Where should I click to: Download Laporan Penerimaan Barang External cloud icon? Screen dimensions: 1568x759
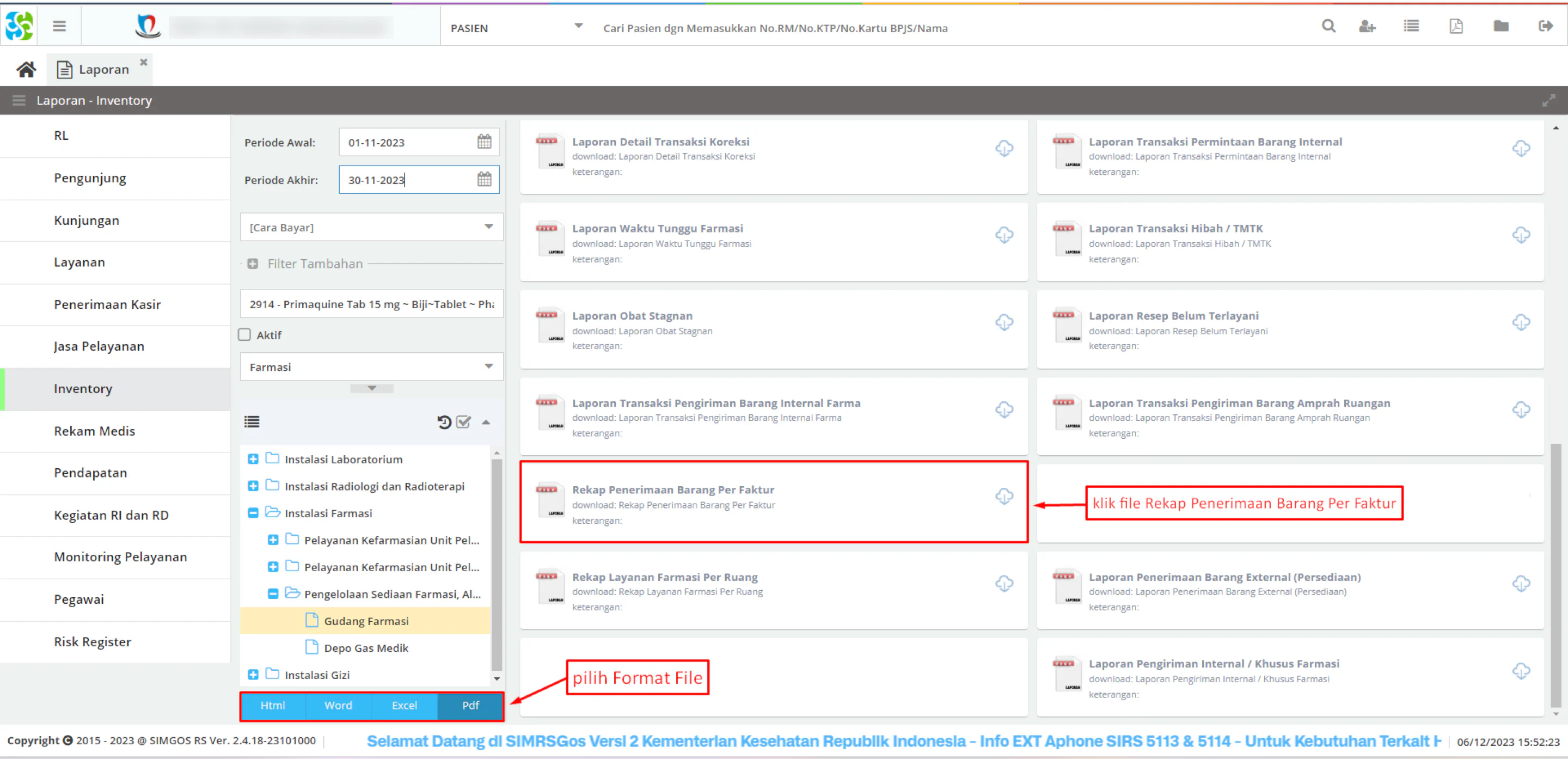pyautogui.click(x=1521, y=583)
